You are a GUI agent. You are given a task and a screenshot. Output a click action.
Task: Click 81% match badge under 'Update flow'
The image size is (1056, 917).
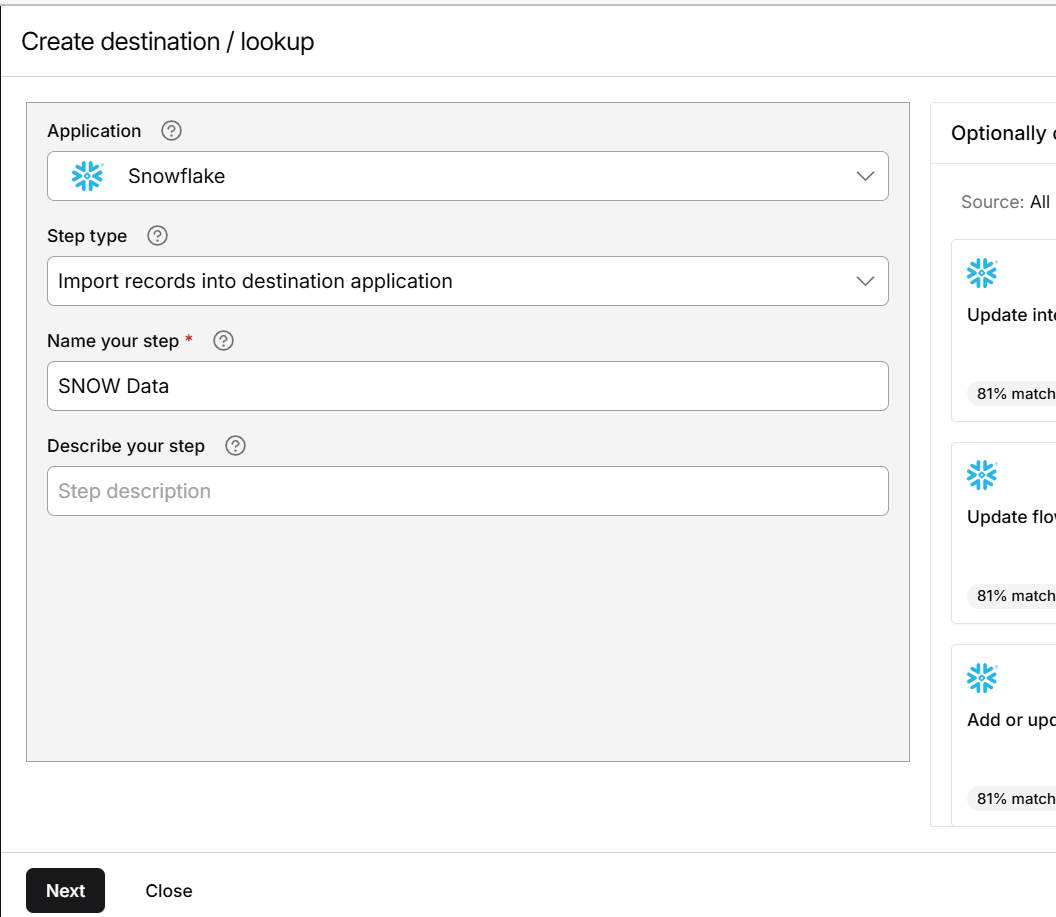pyautogui.click(x=1014, y=596)
